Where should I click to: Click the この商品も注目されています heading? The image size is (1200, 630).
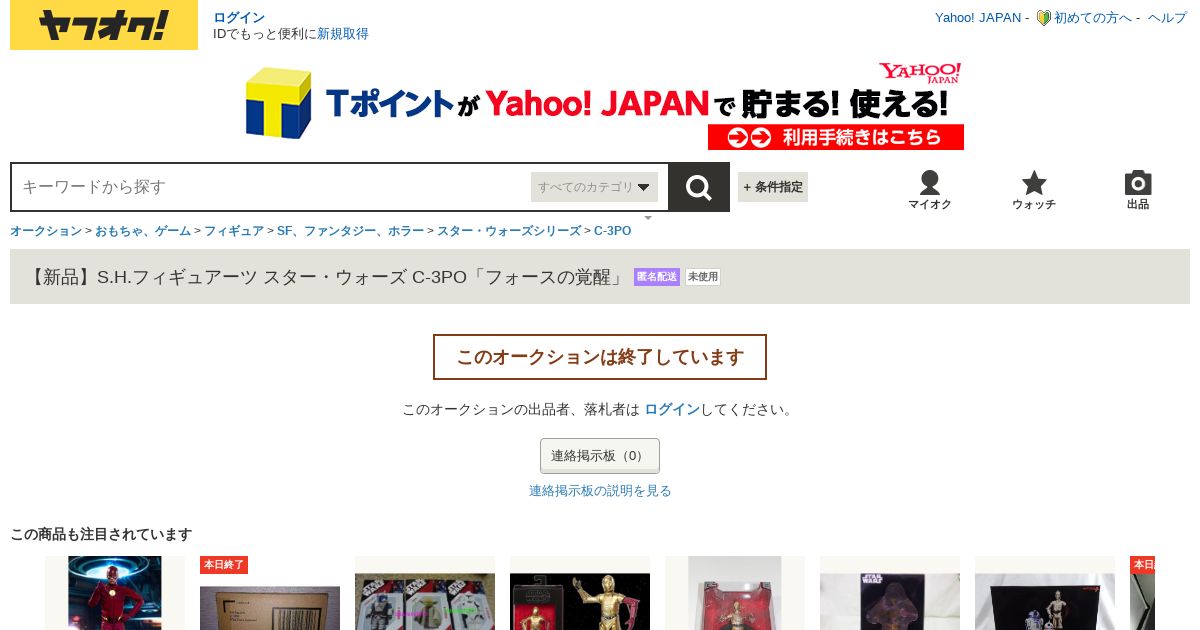pyautogui.click(x=101, y=535)
